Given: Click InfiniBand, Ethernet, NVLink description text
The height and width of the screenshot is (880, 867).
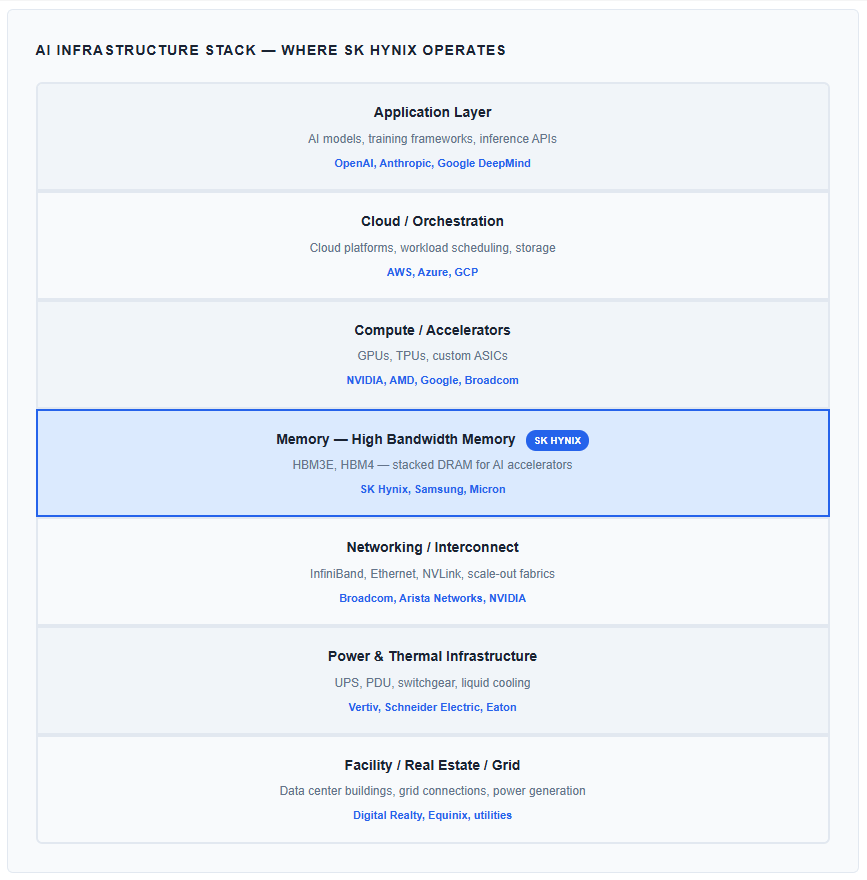Looking at the screenshot, I should pyautogui.click(x=432, y=574).
